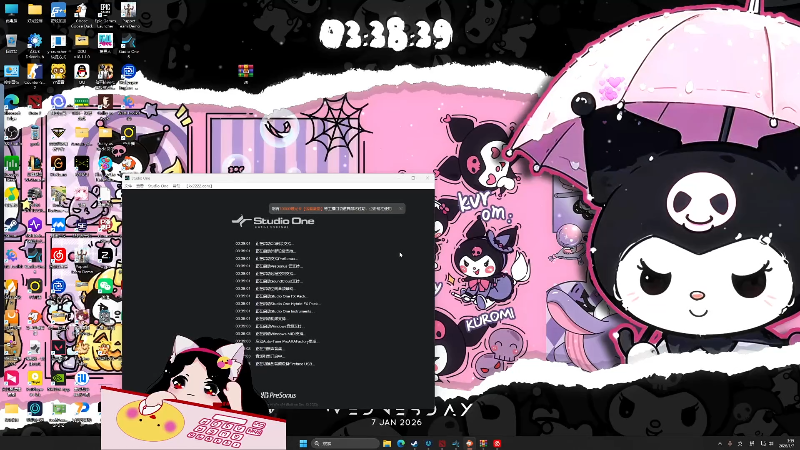The width and height of the screenshot is (800, 450).
Task: Open Steam from the taskbar
Action: pos(414,443)
